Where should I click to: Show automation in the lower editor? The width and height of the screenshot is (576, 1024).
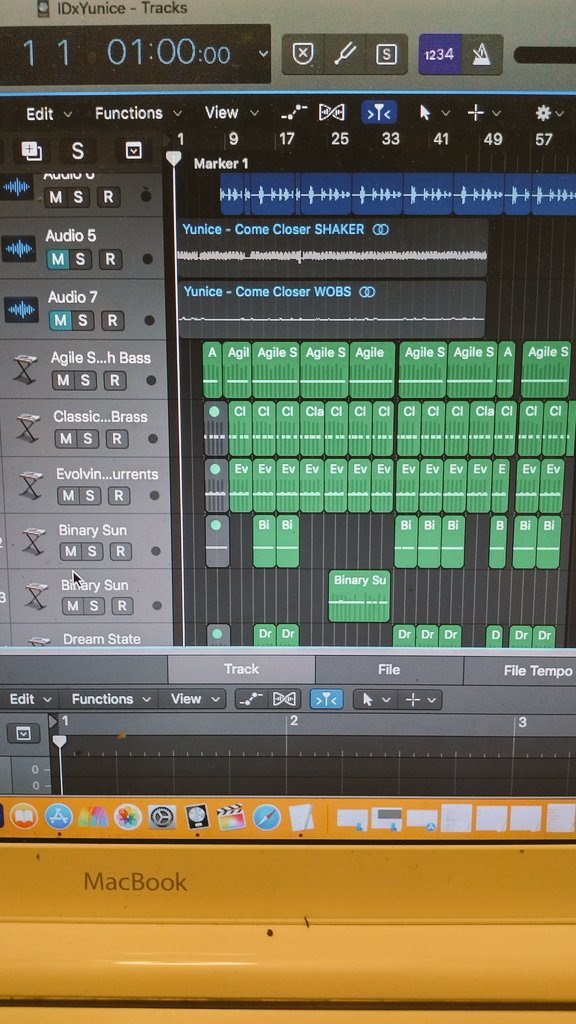pyautogui.click(x=251, y=699)
